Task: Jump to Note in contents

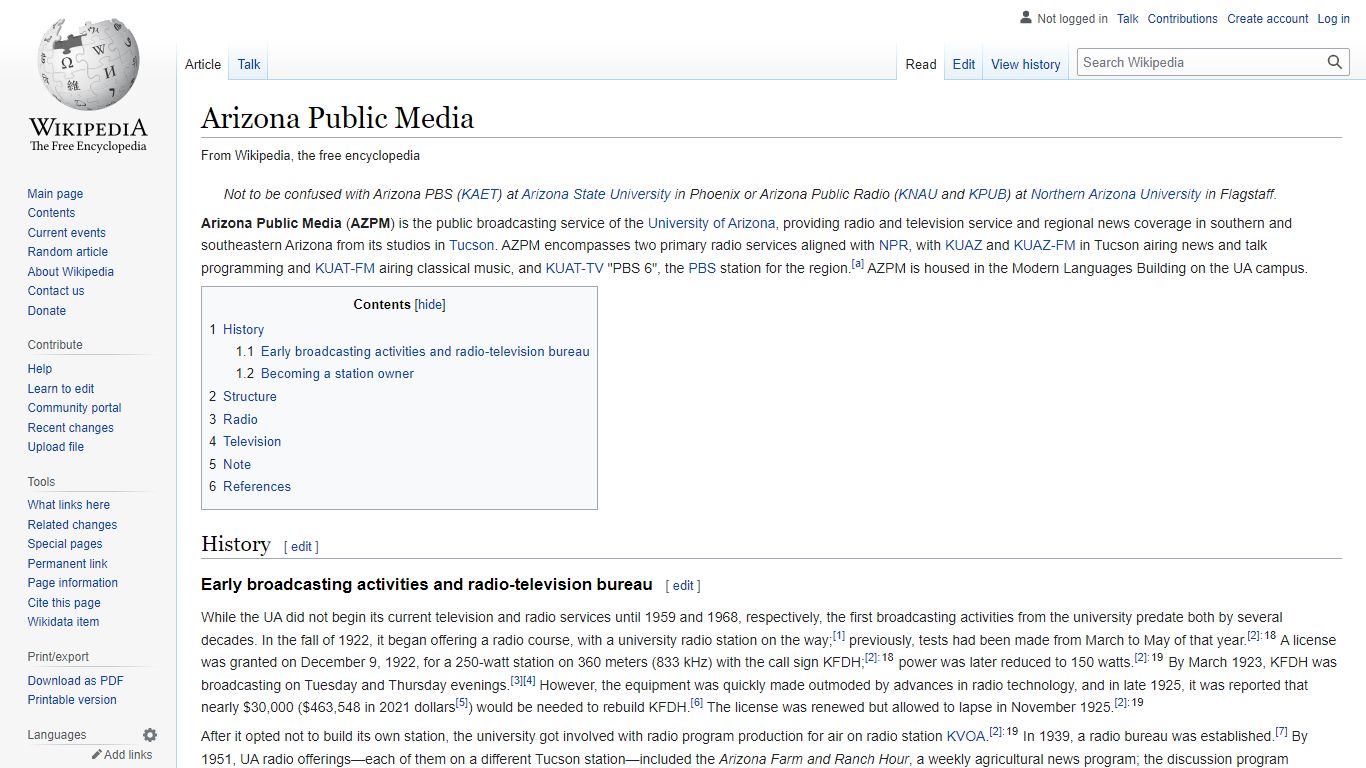Action: [237, 464]
